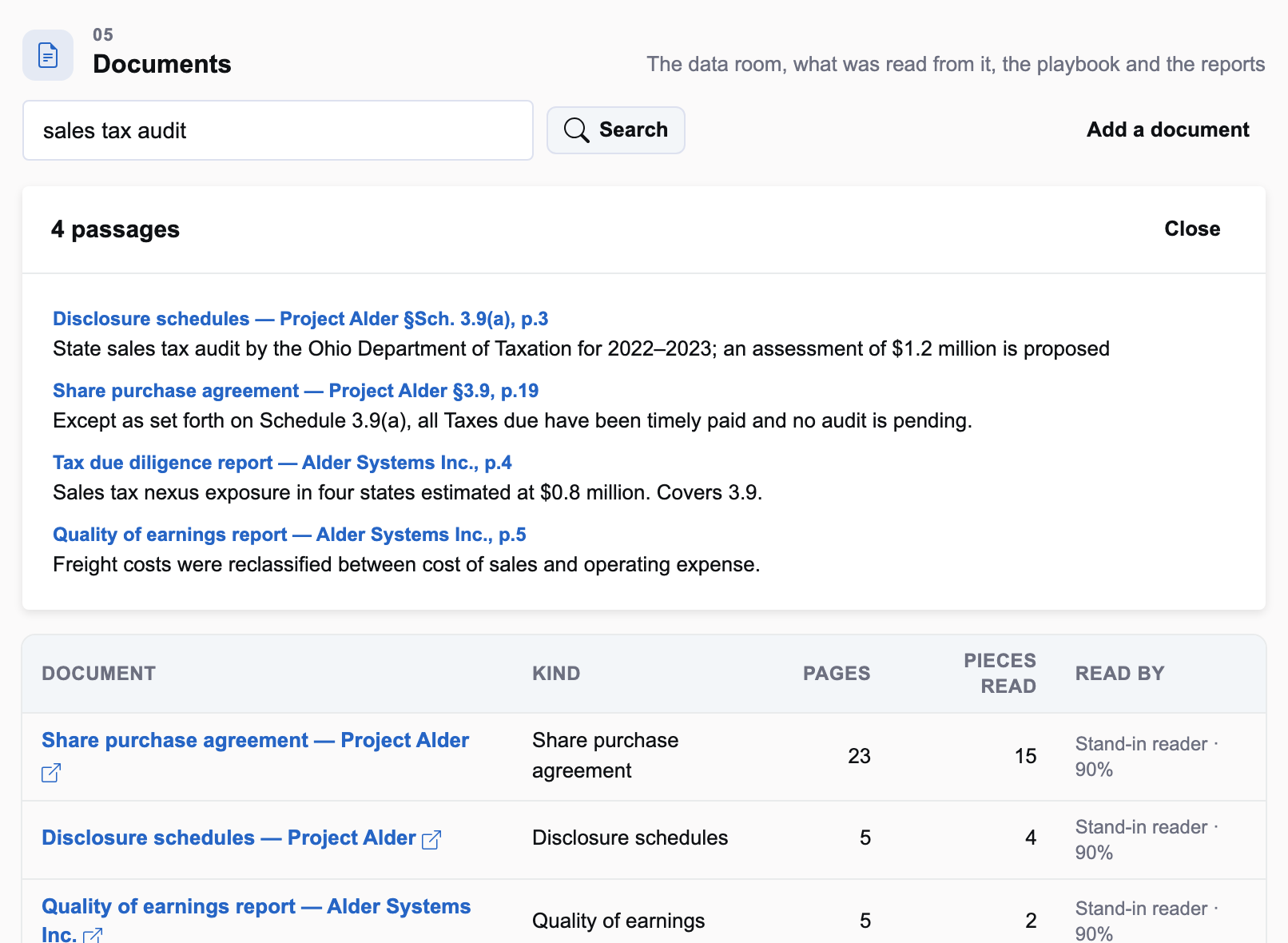Click the data room description subtitle
The height and width of the screenshot is (943, 1288).
(x=956, y=64)
